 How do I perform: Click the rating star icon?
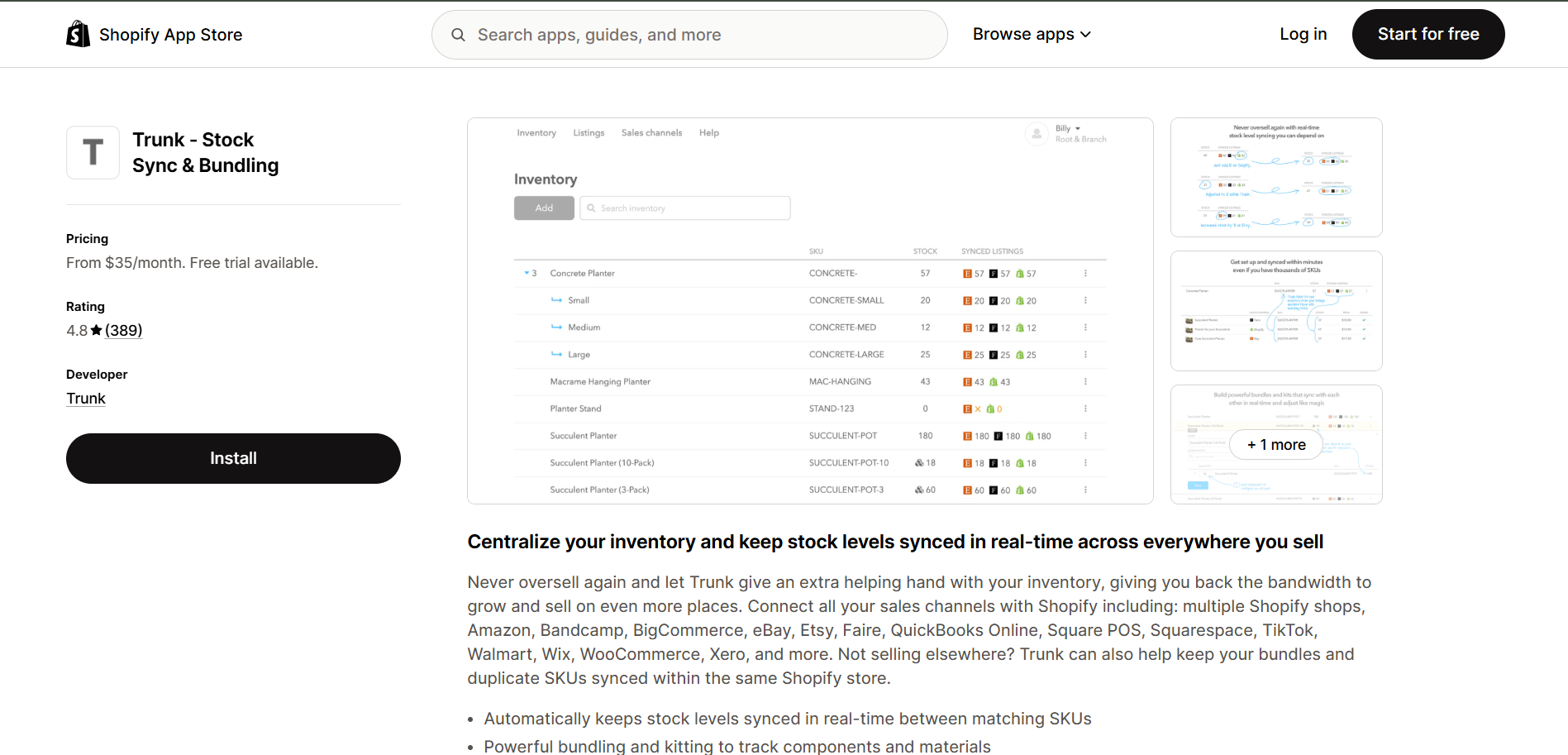96,330
